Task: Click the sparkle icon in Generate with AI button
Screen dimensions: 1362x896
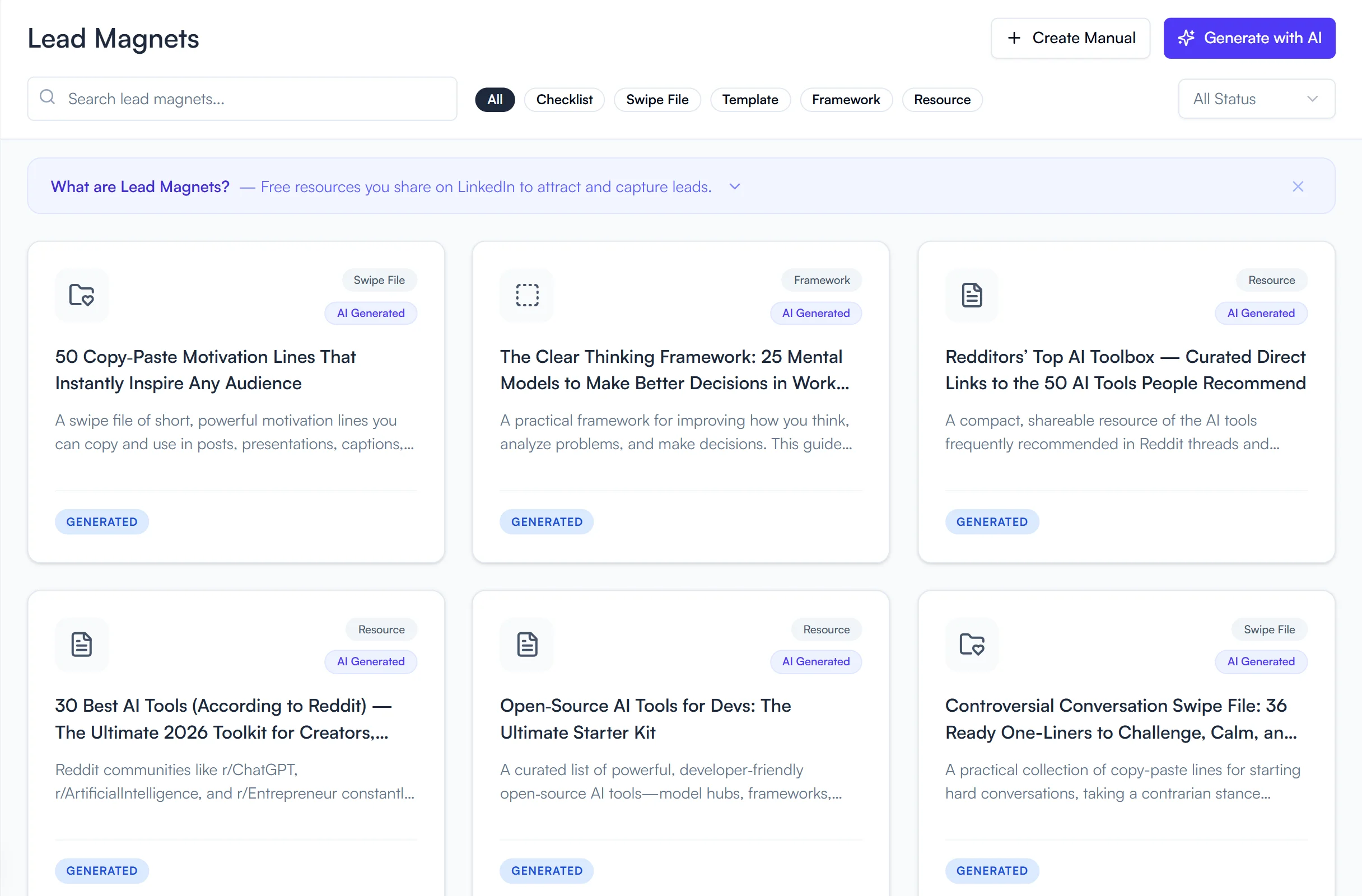Action: pyautogui.click(x=1186, y=38)
